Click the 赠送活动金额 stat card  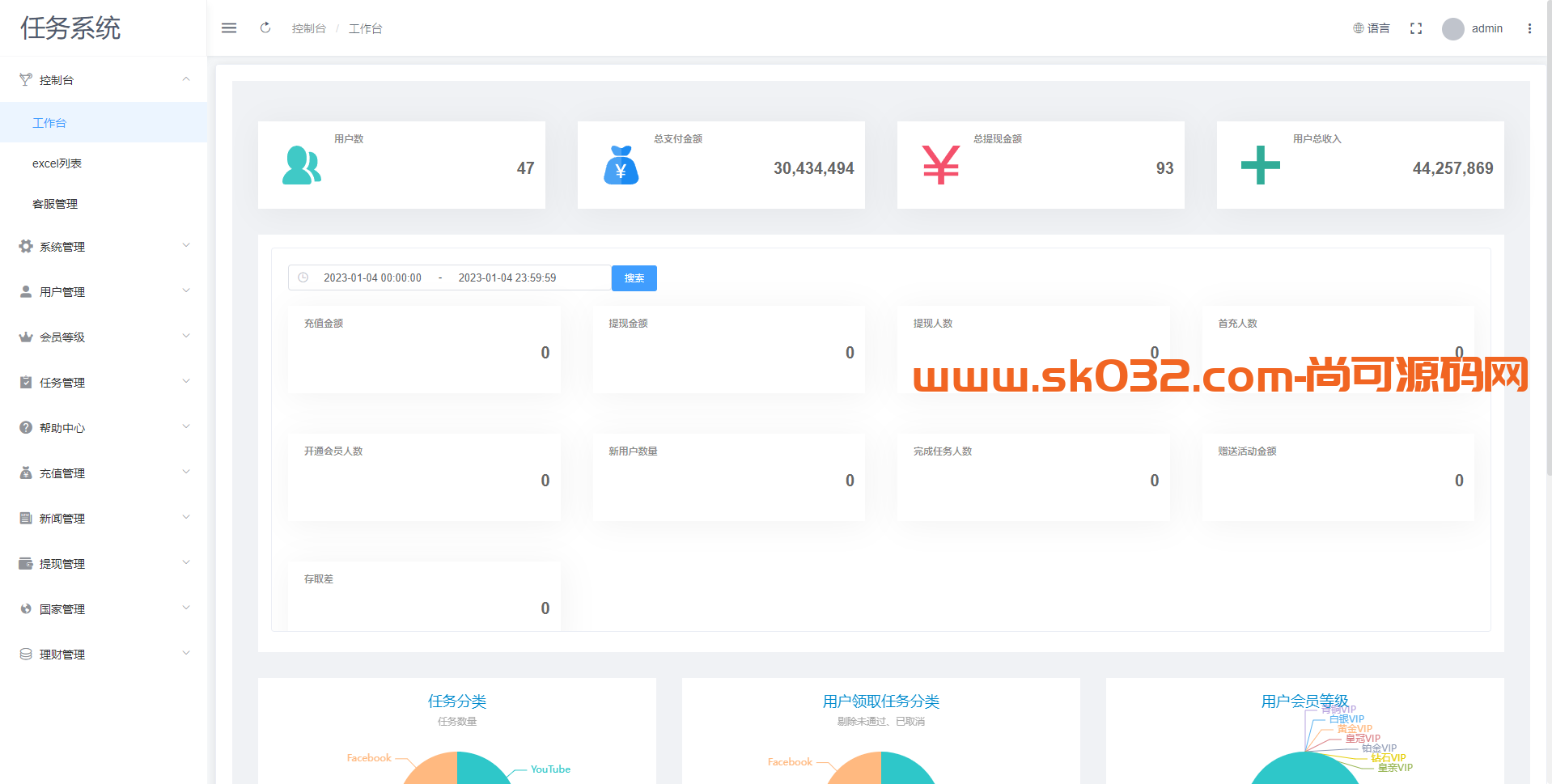pyautogui.click(x=1338, y=477)
